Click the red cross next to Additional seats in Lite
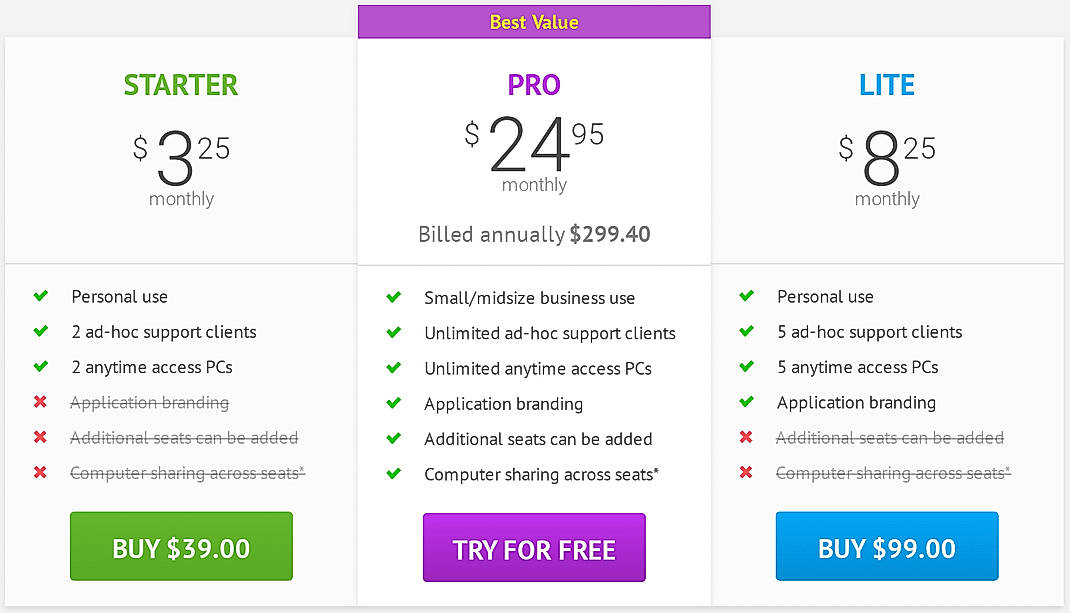The width and height of the screenshot is (1070, 613). click(x=746, y=438)
